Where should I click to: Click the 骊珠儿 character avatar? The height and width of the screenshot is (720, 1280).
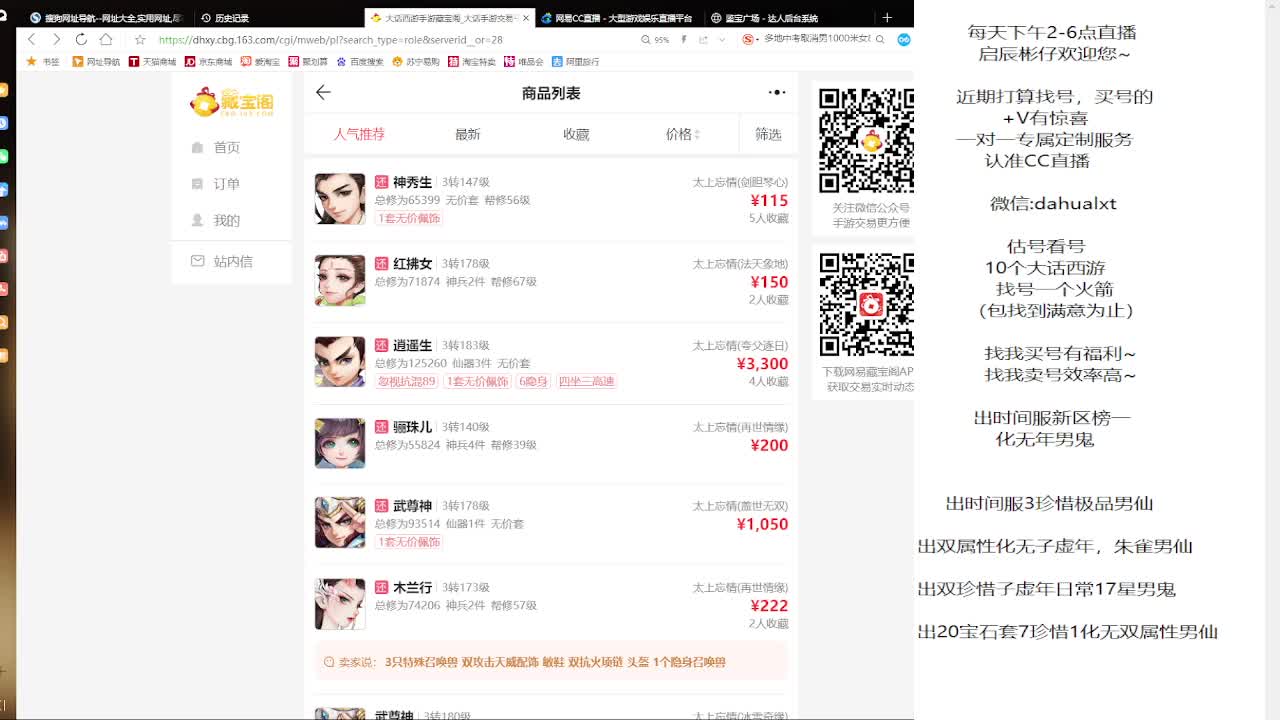point(340,443)
